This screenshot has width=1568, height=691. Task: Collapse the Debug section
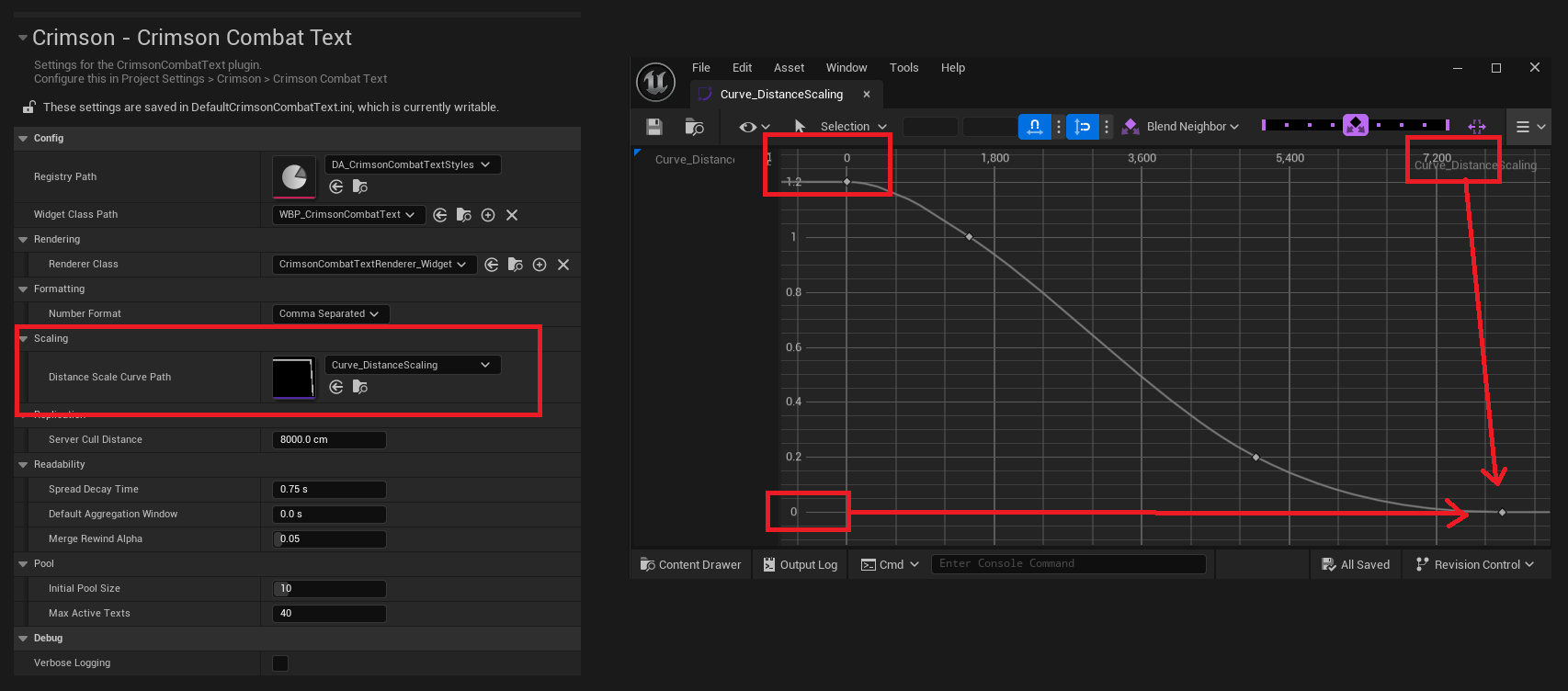(x=23, y=639)
